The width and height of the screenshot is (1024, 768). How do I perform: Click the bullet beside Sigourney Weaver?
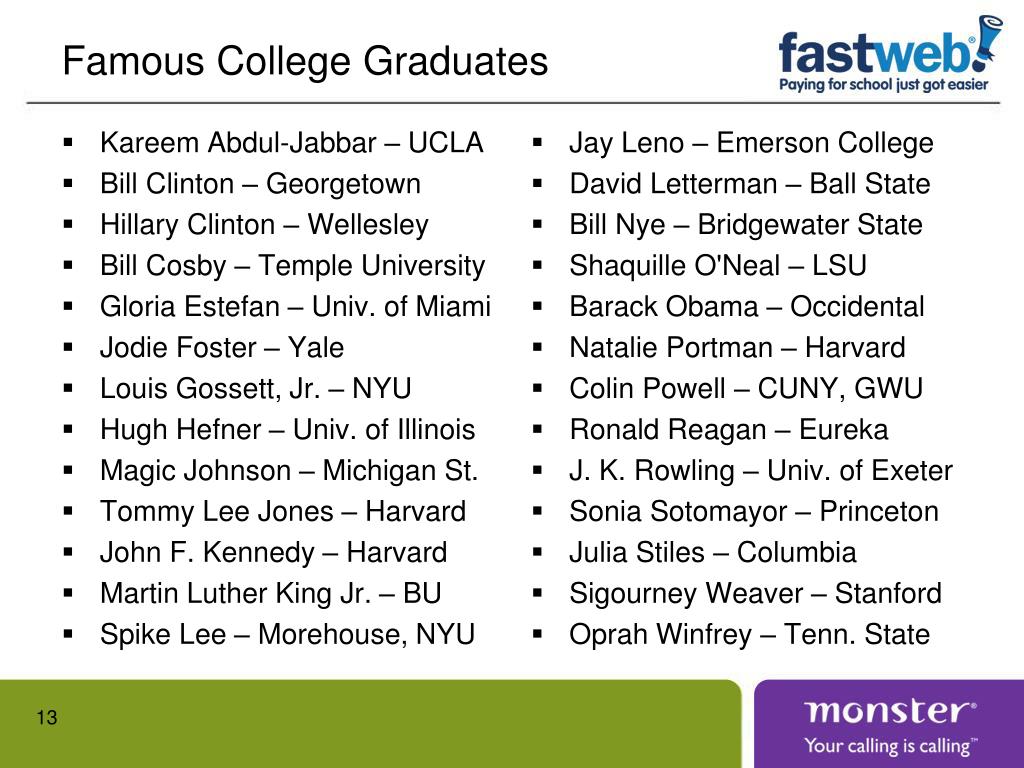click(537, 594)
